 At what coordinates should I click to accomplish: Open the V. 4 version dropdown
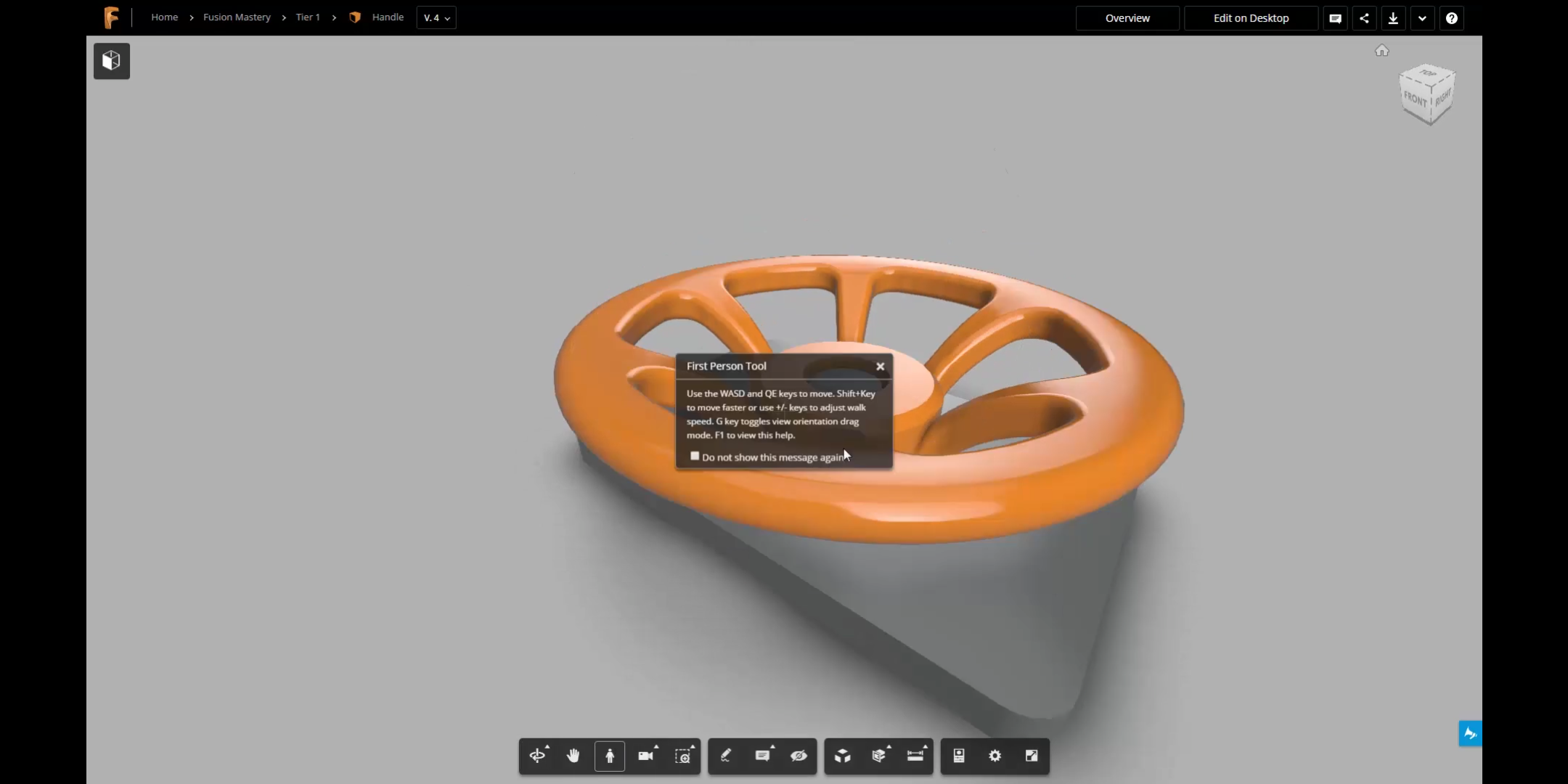[436, 17]
